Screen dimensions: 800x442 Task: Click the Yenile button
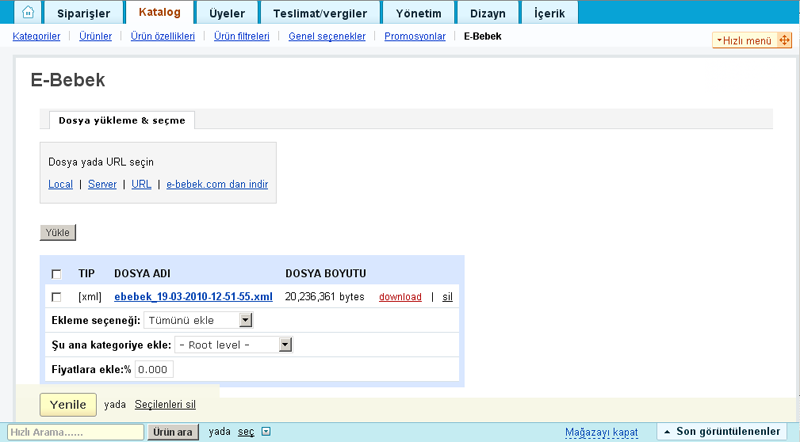(68, 405)
